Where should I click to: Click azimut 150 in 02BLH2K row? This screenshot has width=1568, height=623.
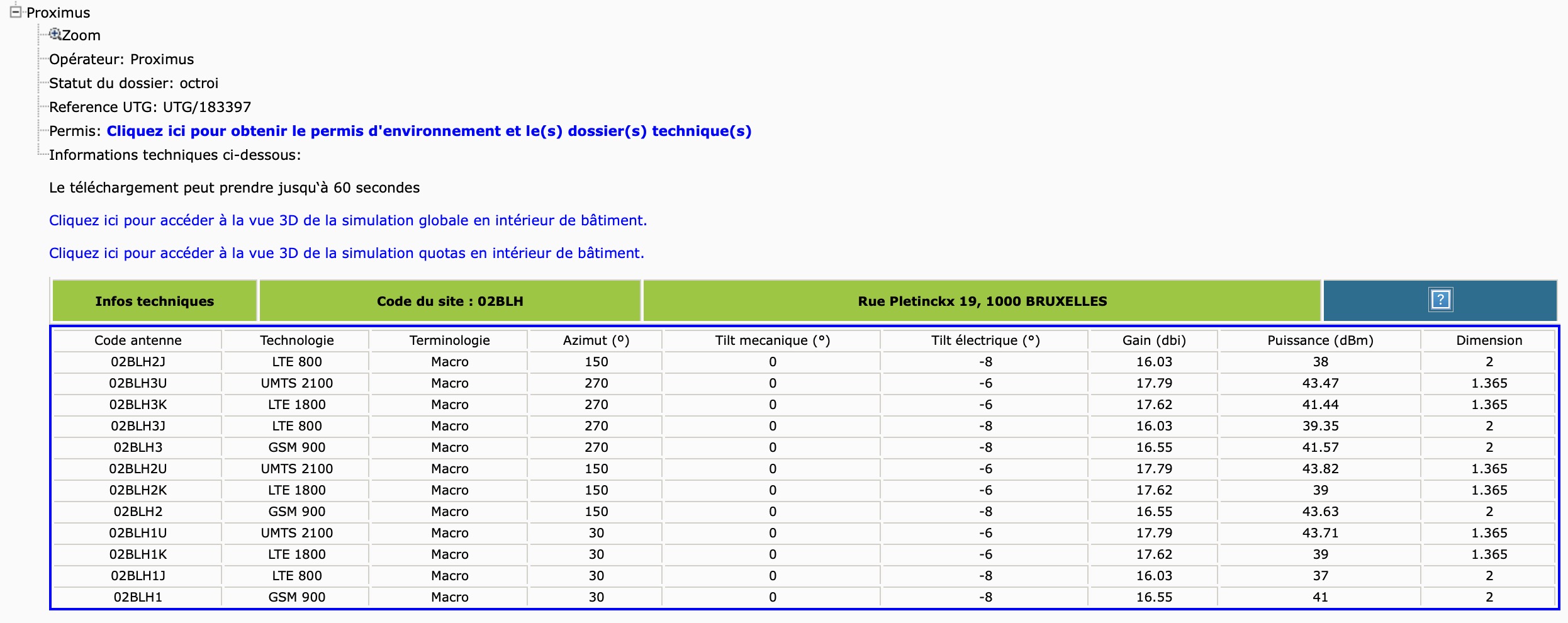[596, 490]
